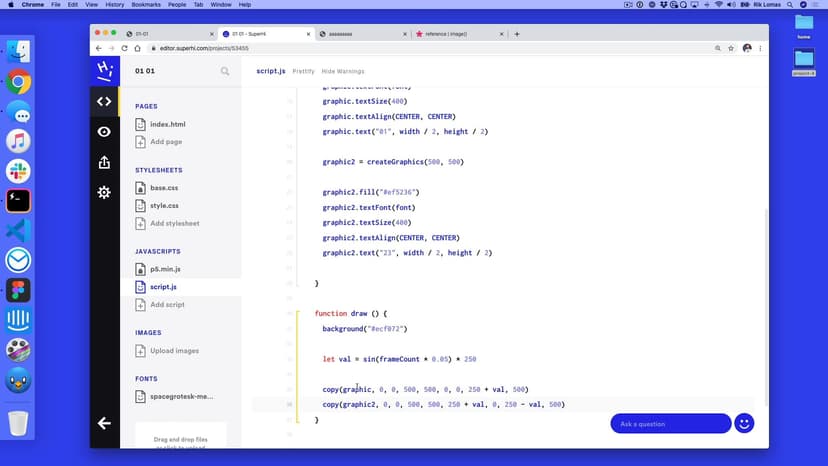
Task: Click the SuperHi logo icon
Action: 104,70
